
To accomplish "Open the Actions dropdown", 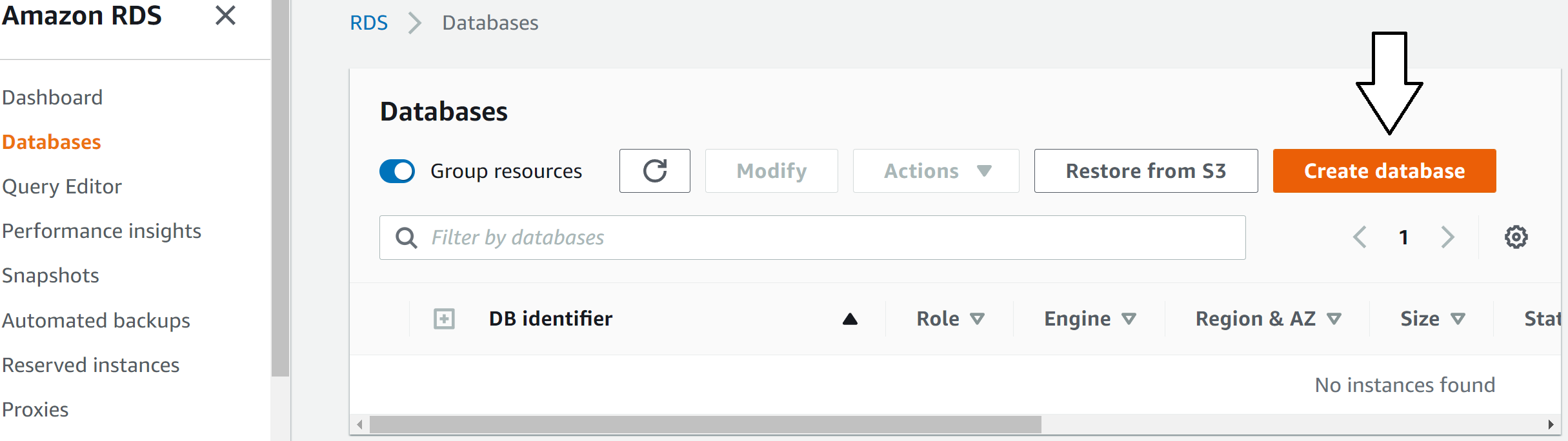I will point(936,171).
